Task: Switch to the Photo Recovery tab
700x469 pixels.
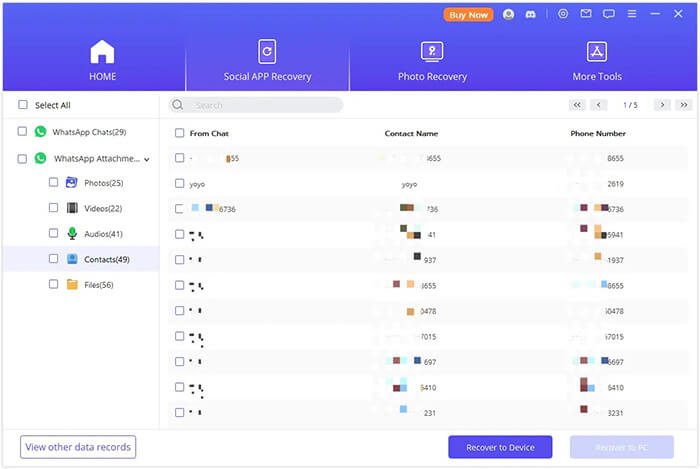Action: 432,60
